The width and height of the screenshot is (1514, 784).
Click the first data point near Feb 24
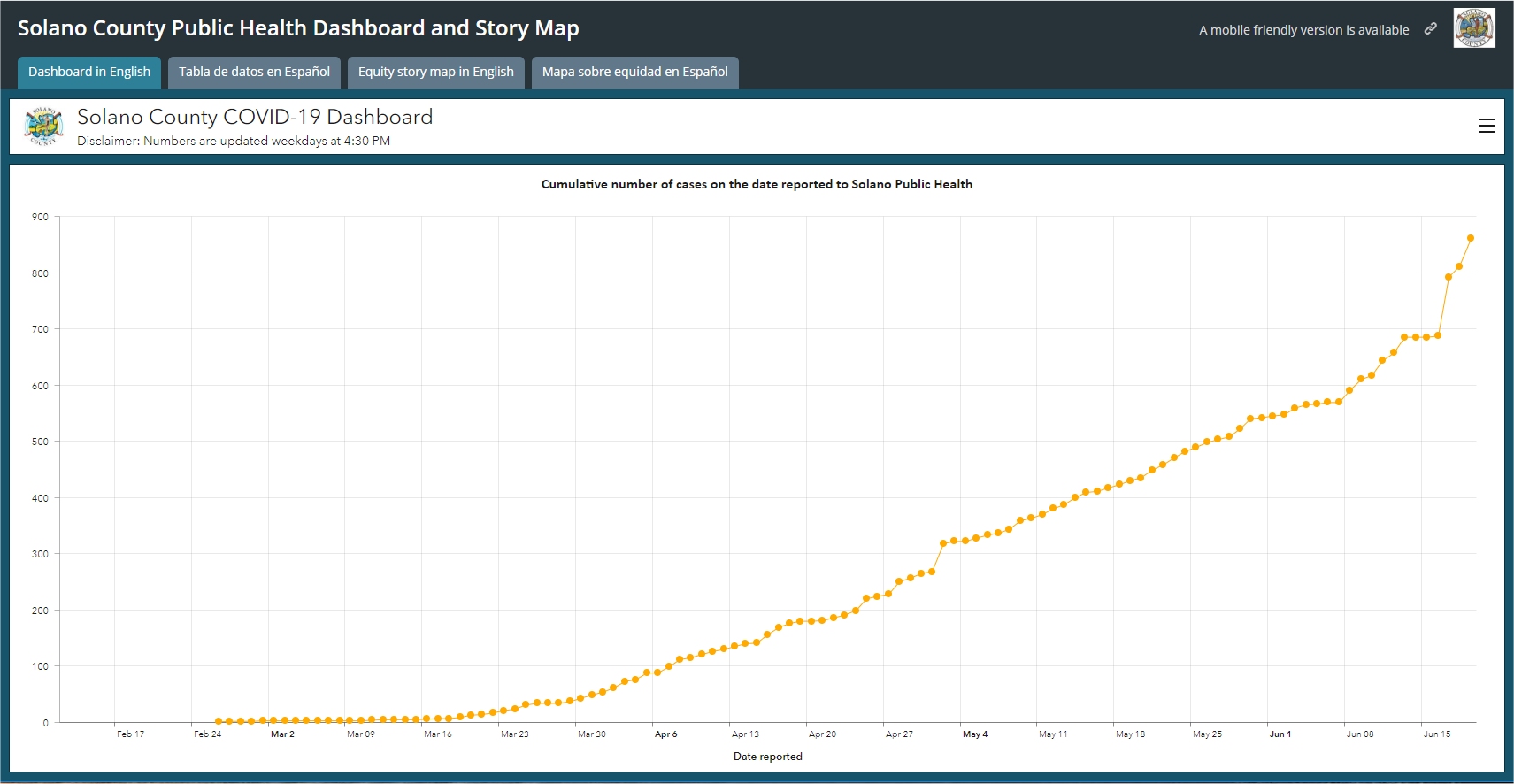(x=219, y=721)
